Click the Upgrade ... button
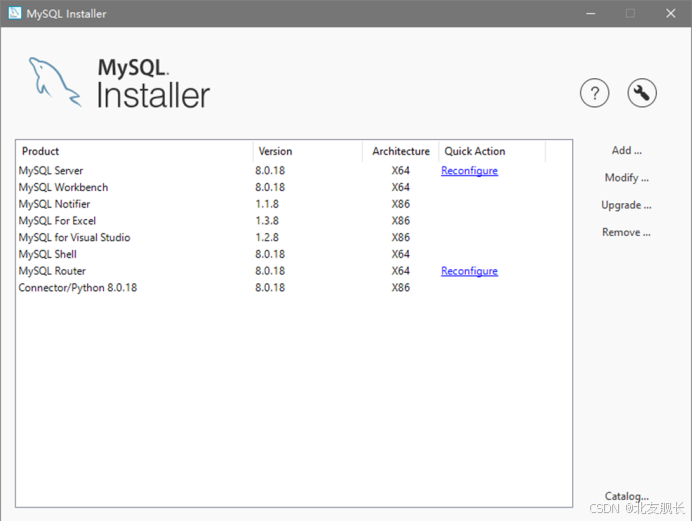Viewport: 693px width, 522px height. (x=626, y=205)
